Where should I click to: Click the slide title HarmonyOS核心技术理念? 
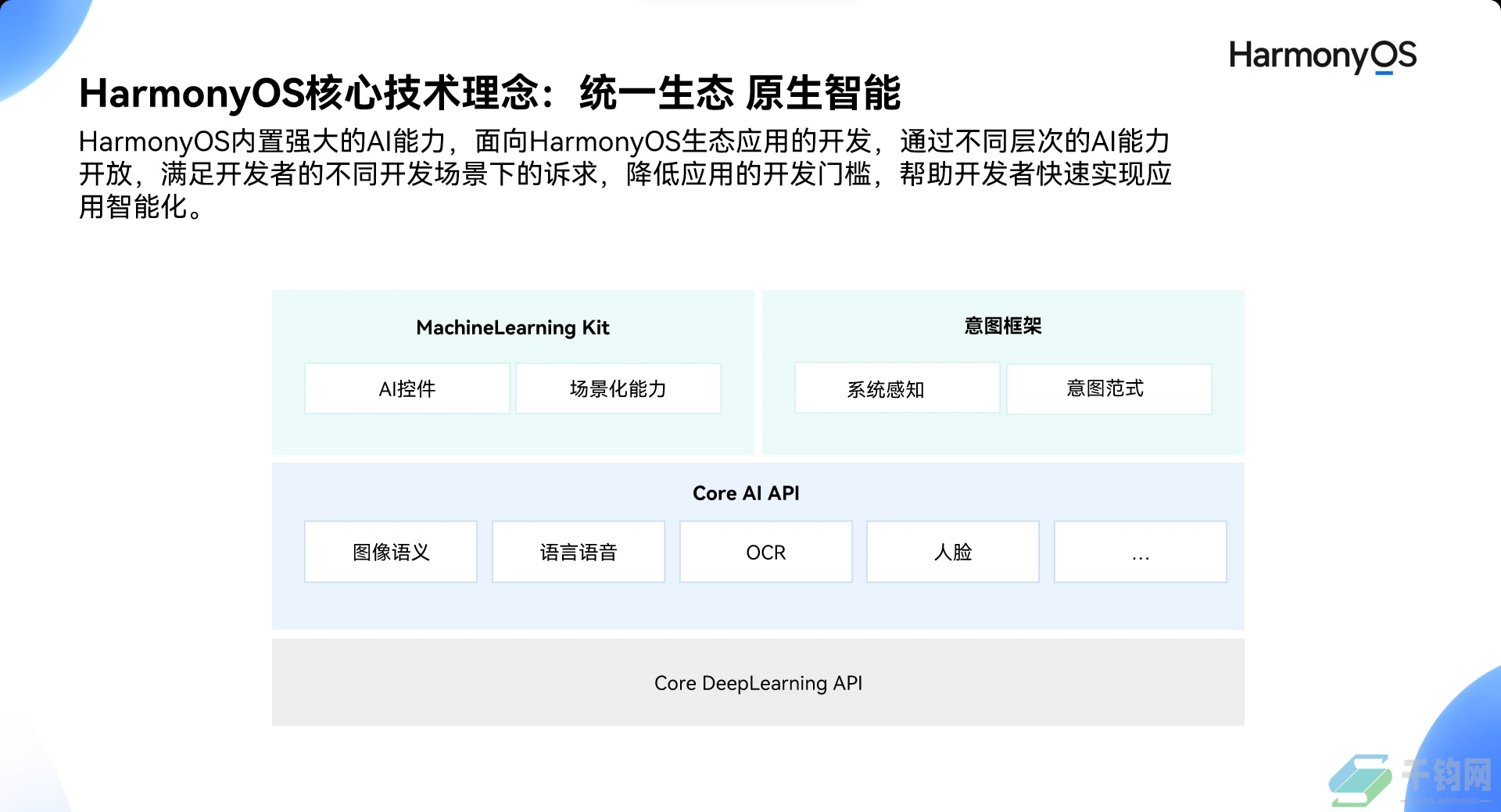490,93
